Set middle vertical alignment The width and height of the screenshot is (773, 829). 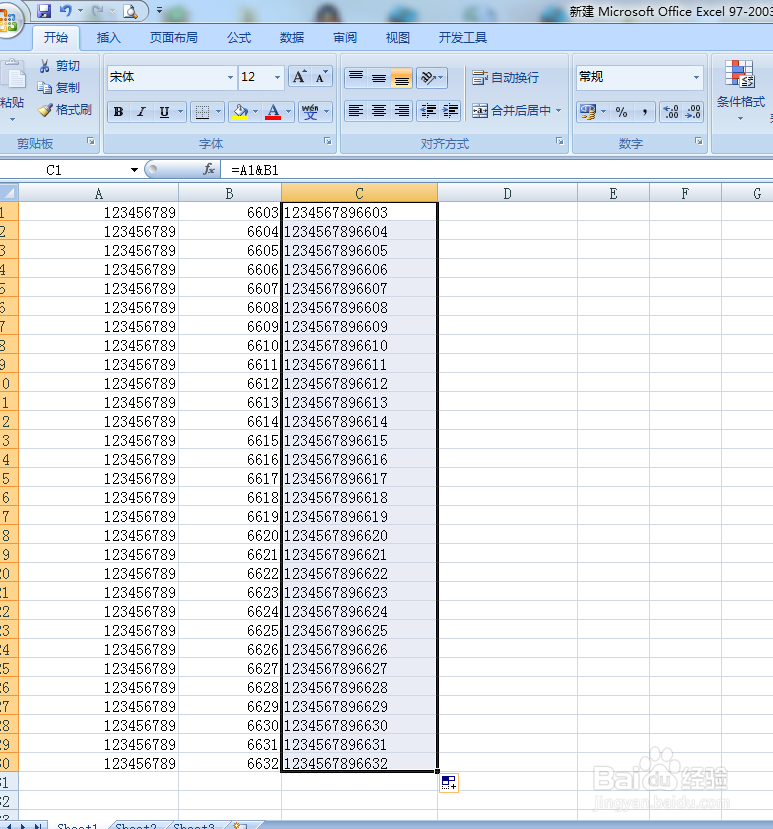379,78
